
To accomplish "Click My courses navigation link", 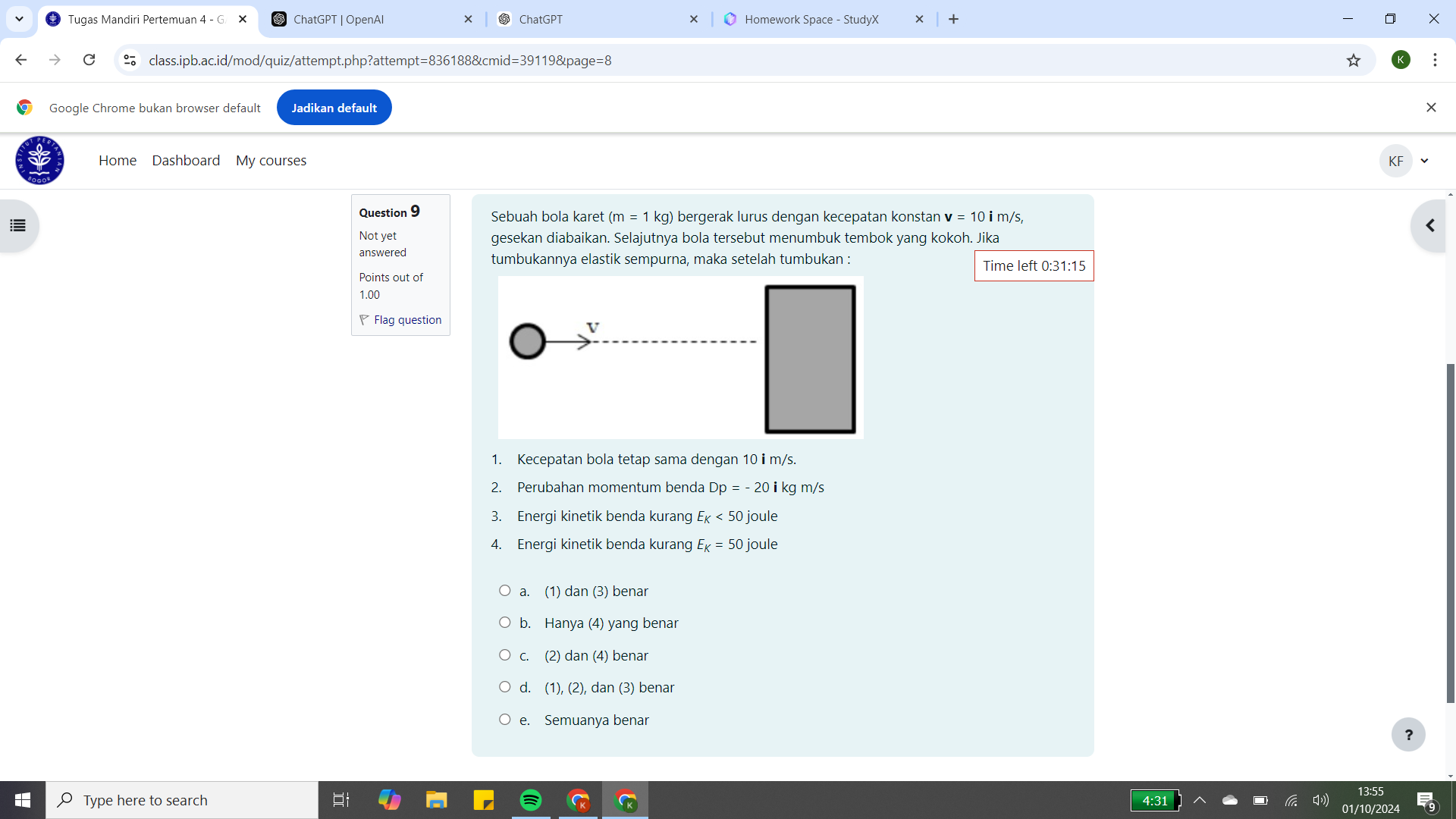I will point(271,159).
